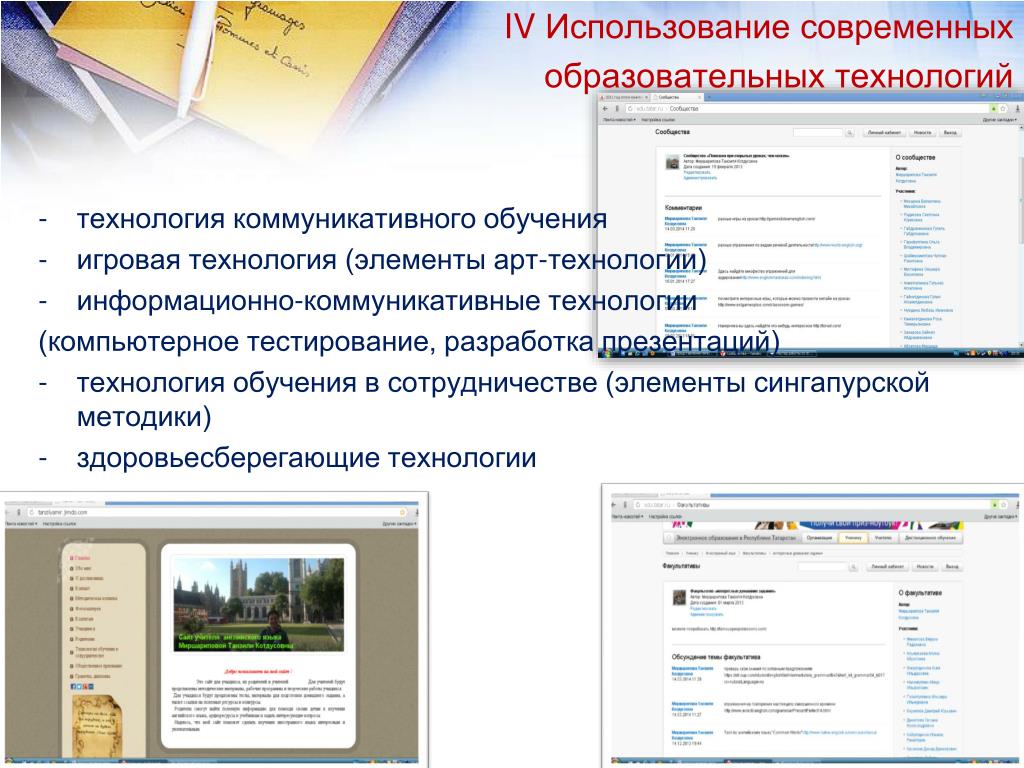Click Комментарии heading on Сообщества page
This screenshot has width=1024, height=768.
[x=683, y=208]
